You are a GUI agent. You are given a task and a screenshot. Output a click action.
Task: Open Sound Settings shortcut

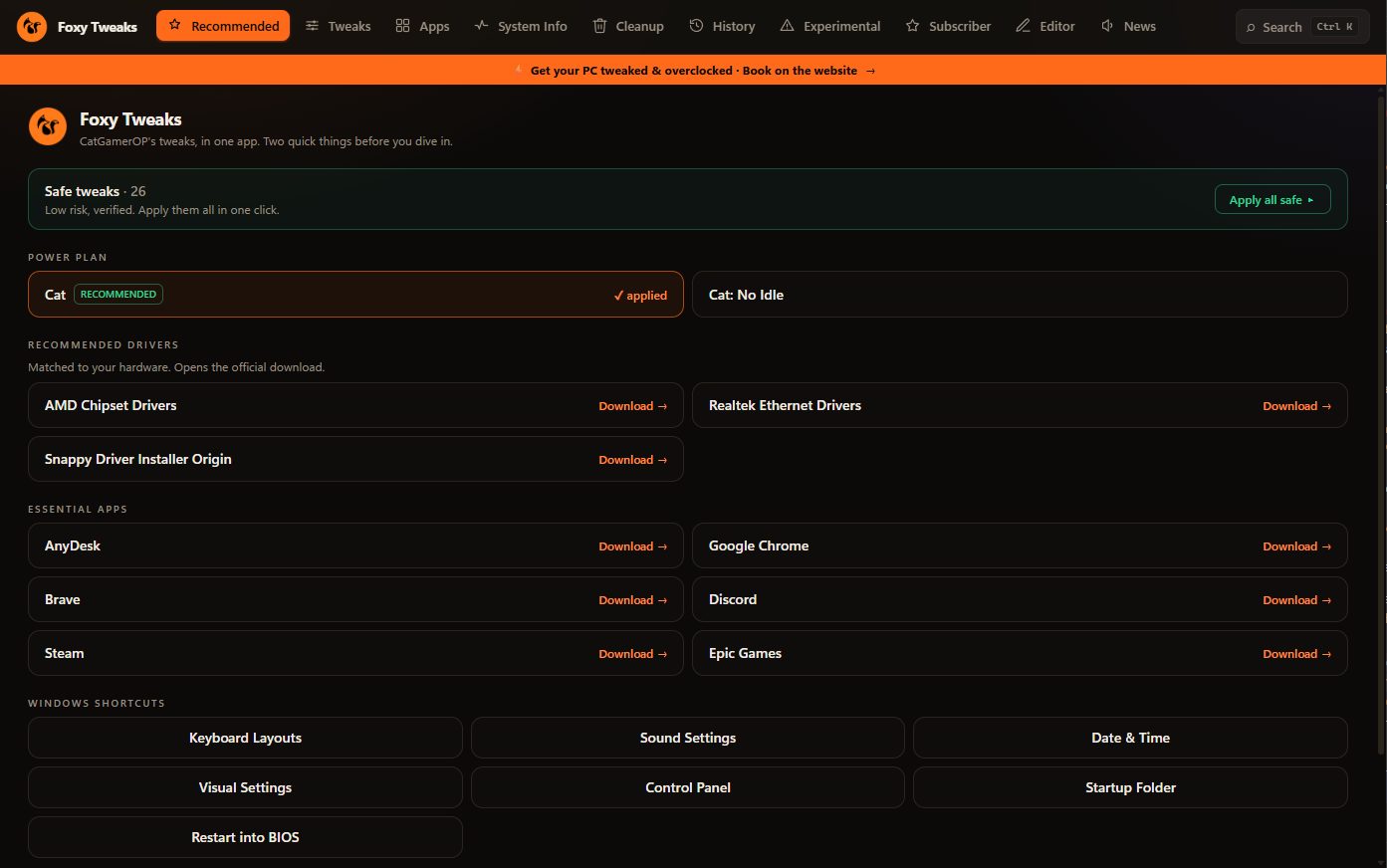coord(688,738)
